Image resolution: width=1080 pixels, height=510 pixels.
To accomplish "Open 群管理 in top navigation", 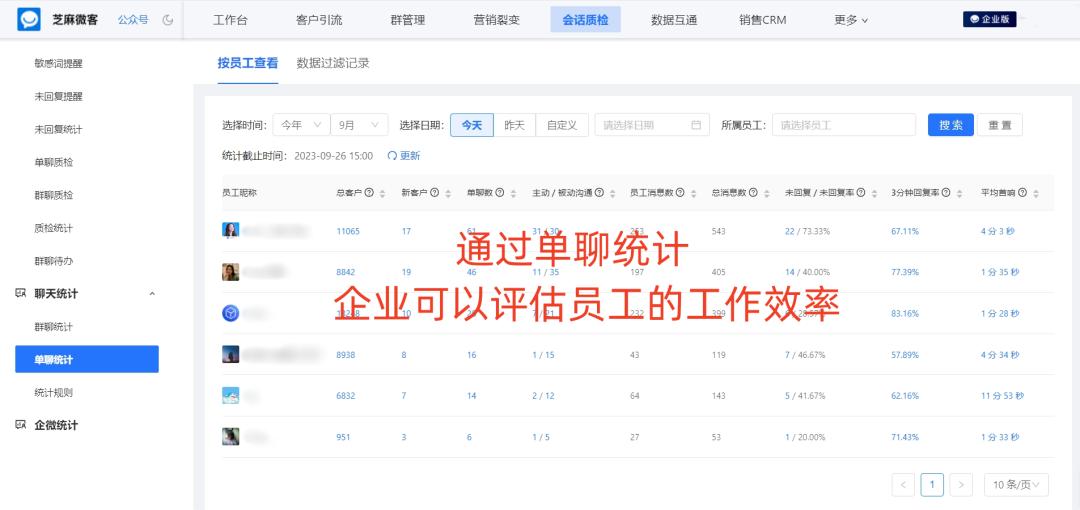I will [408, 20].
